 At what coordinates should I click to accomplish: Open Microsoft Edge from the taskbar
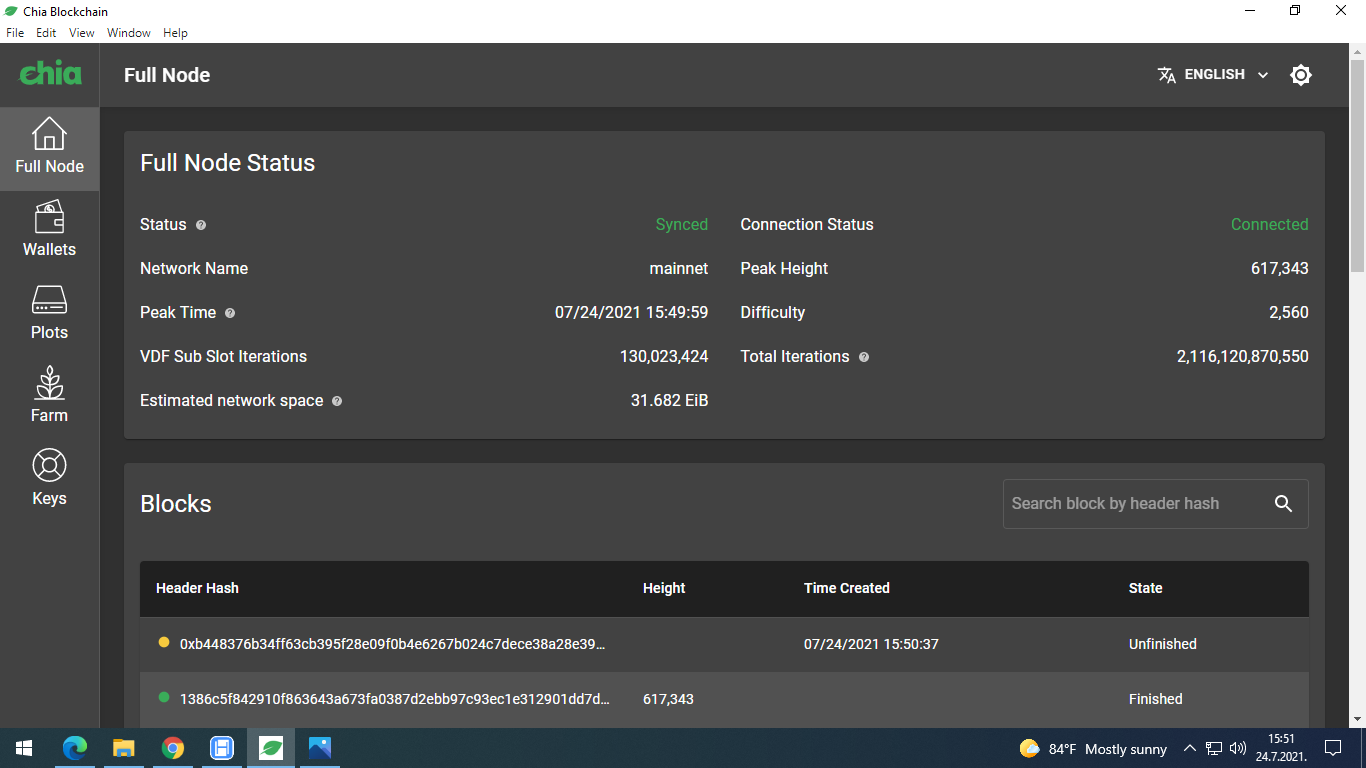pos(75,748)
